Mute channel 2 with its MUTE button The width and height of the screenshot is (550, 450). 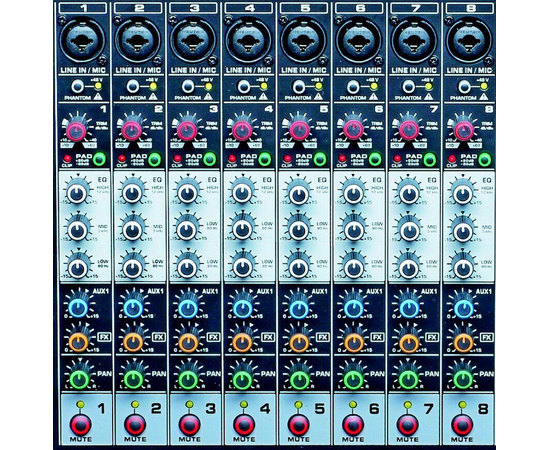point(135,425)
